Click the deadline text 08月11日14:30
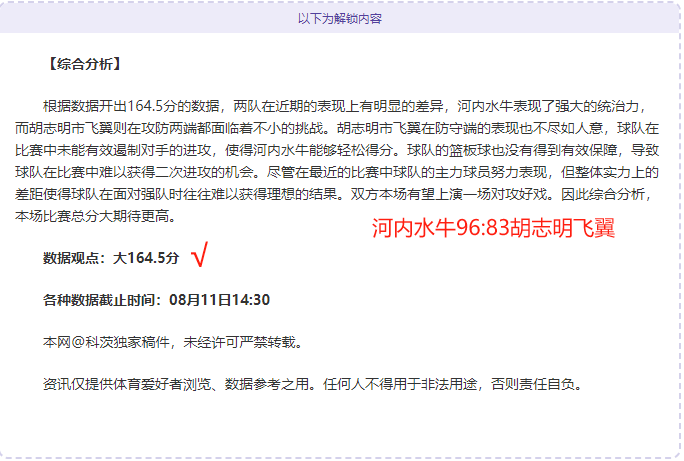 (219, 300)
